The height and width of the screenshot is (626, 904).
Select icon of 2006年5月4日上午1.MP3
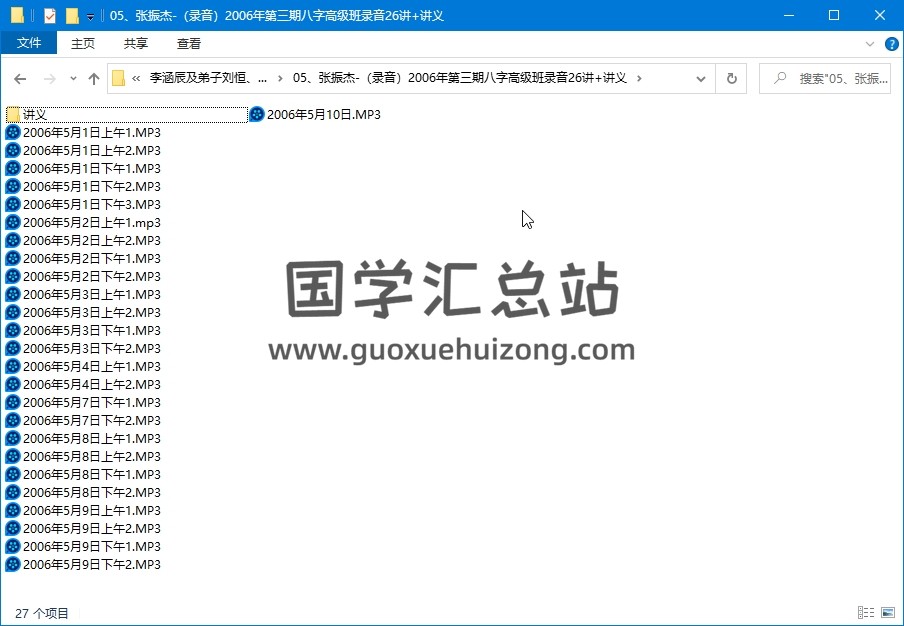13,366
